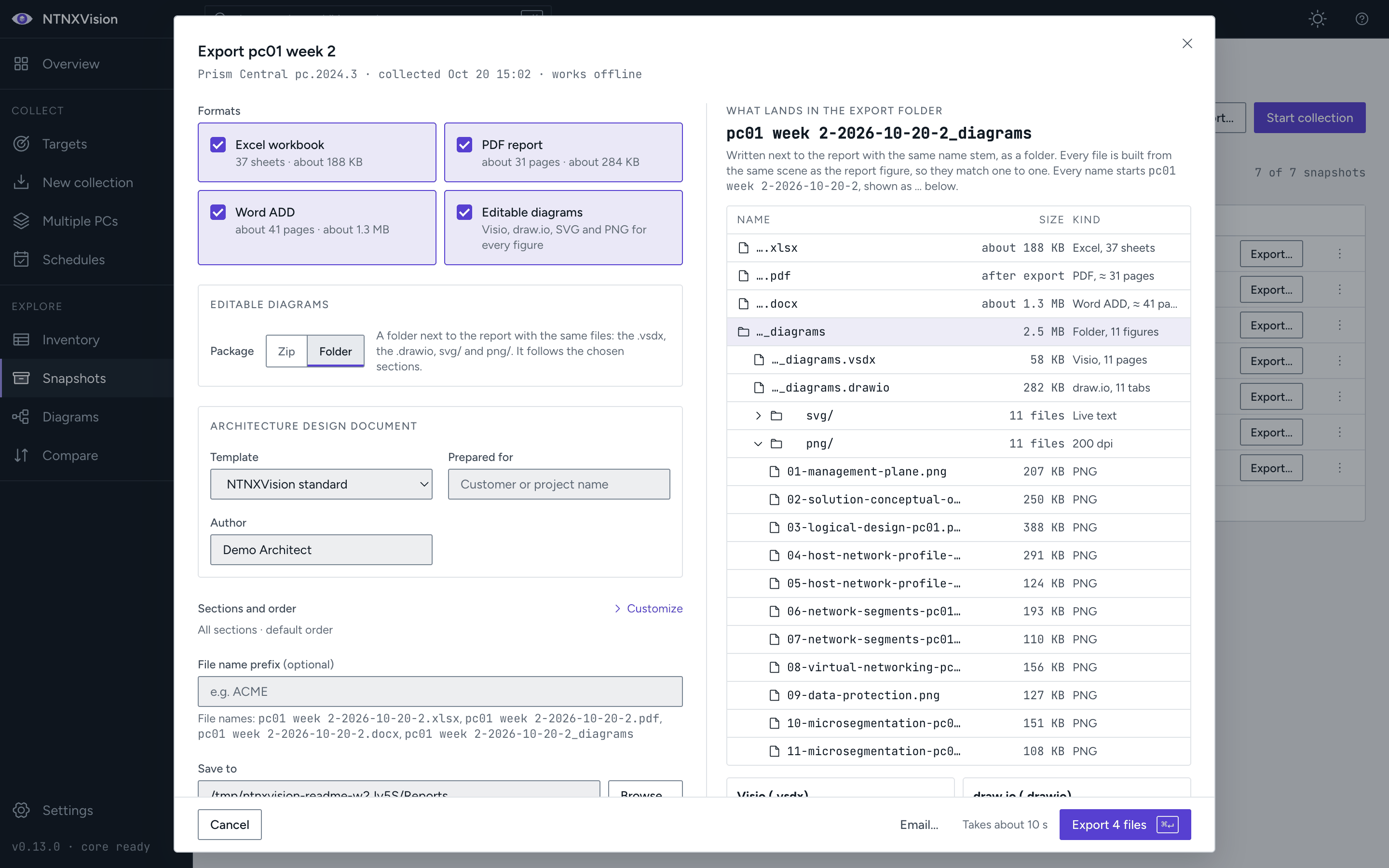Click the help question mark icon
This screenshot has width=1389, height=868.
click(x=1362, y=19)
